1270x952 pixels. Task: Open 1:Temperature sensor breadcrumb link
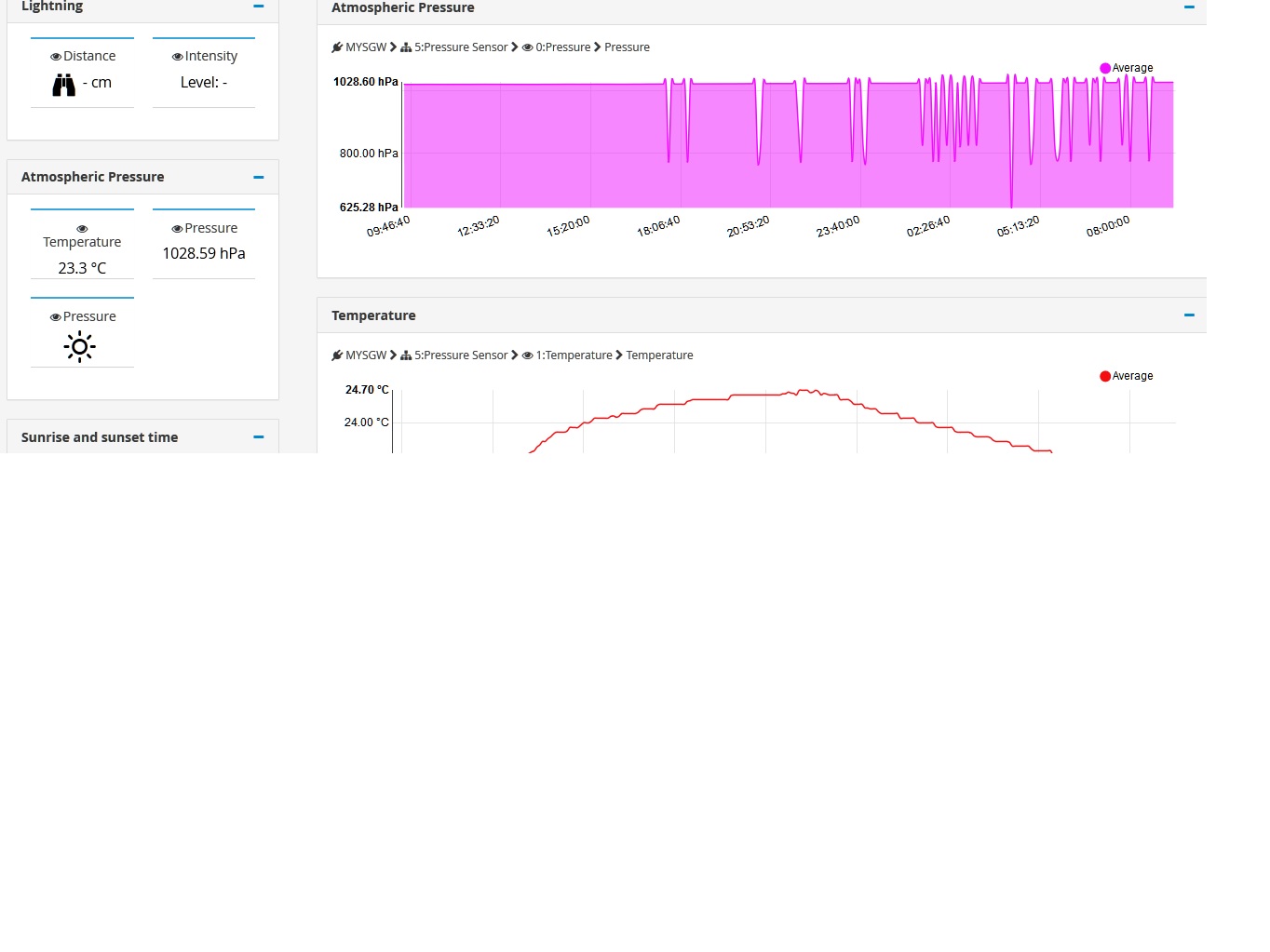[x=574, y=355]
